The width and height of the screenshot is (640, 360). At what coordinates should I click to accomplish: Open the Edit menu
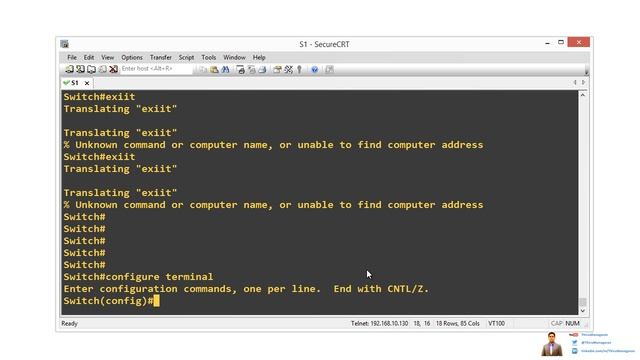tap(89, 58)
